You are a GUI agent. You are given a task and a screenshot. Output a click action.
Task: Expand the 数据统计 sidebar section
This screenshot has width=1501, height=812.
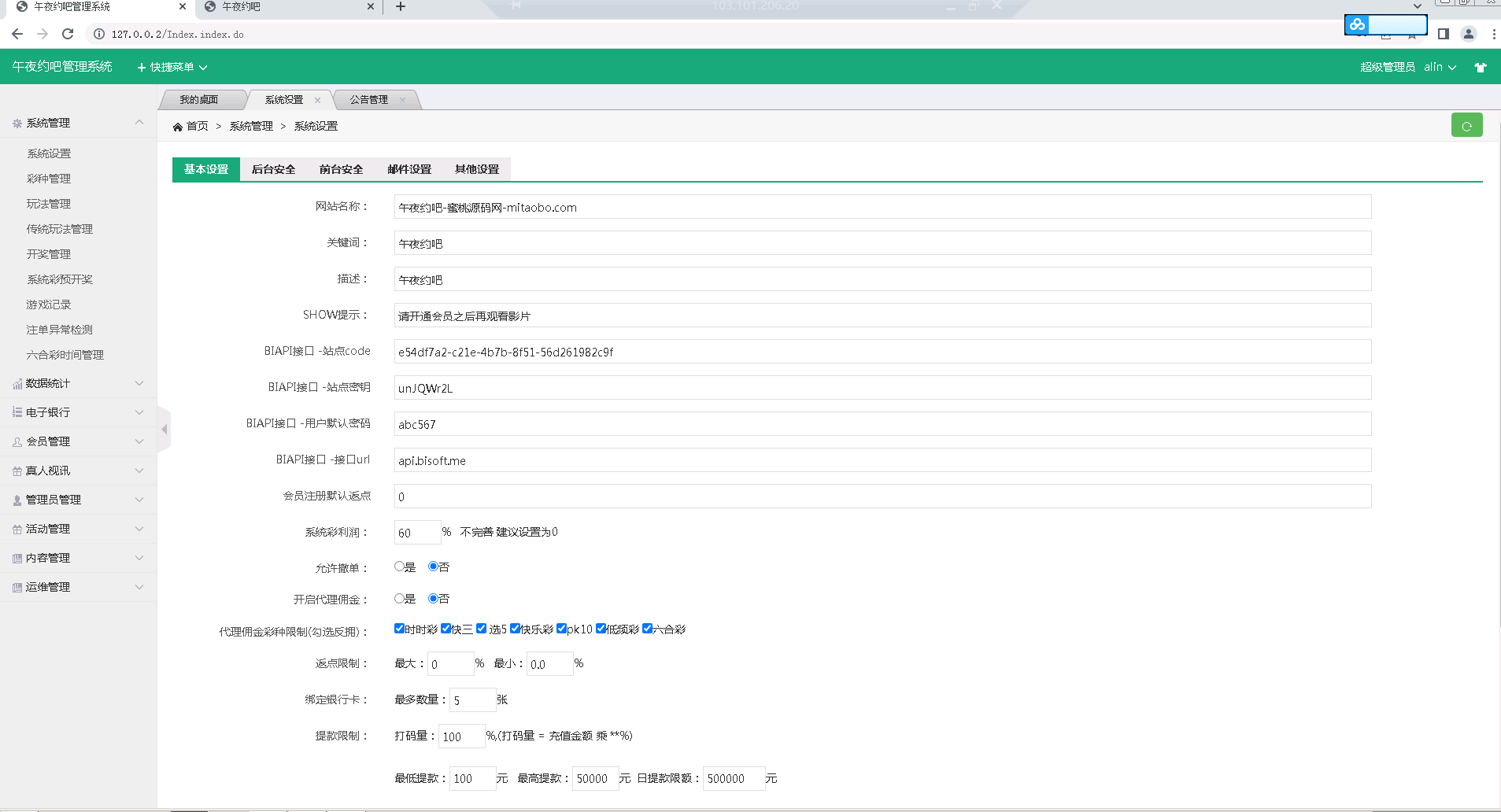78,383
